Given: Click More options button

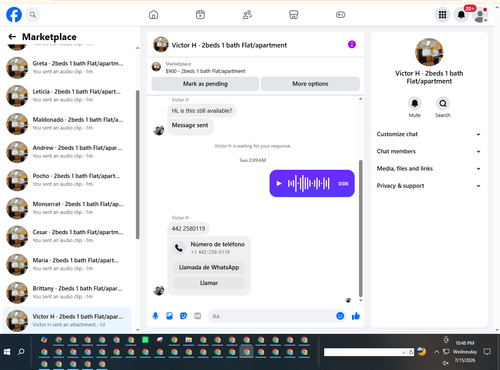Looking at the screenshot, I should 310,84.
